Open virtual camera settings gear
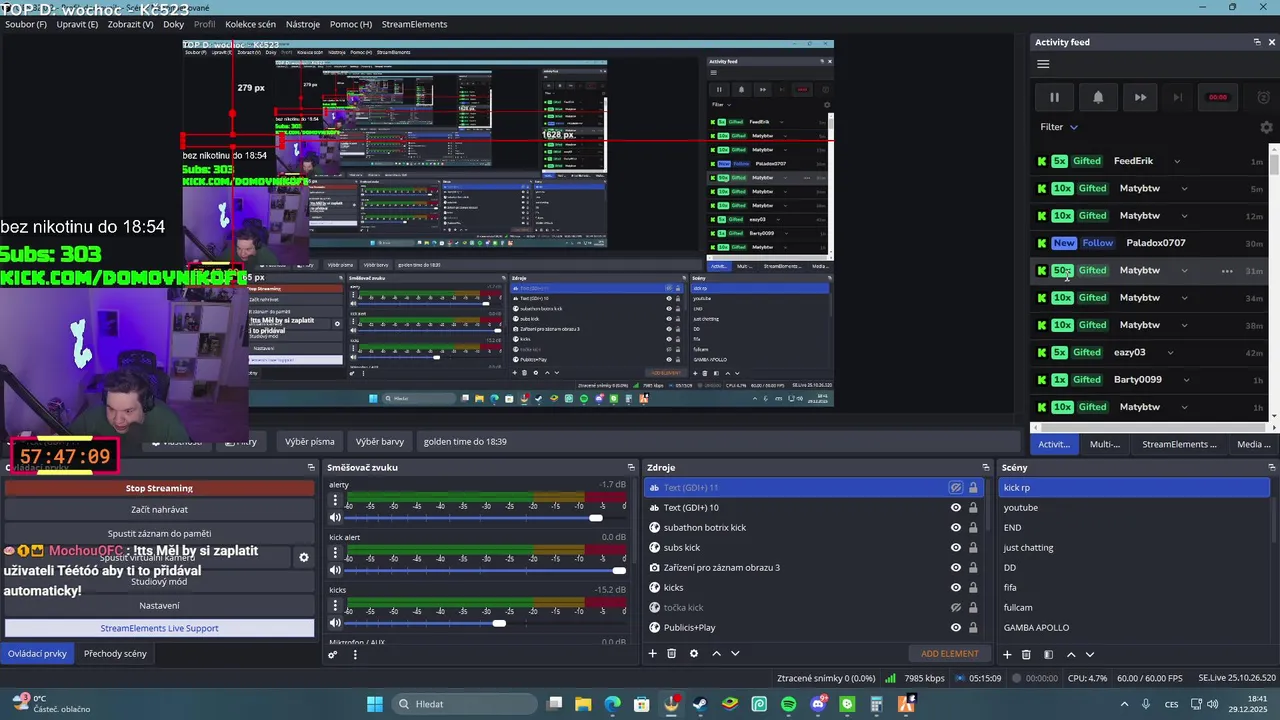1280x720 pixels. pyautogui.click(x=304, y=558)
